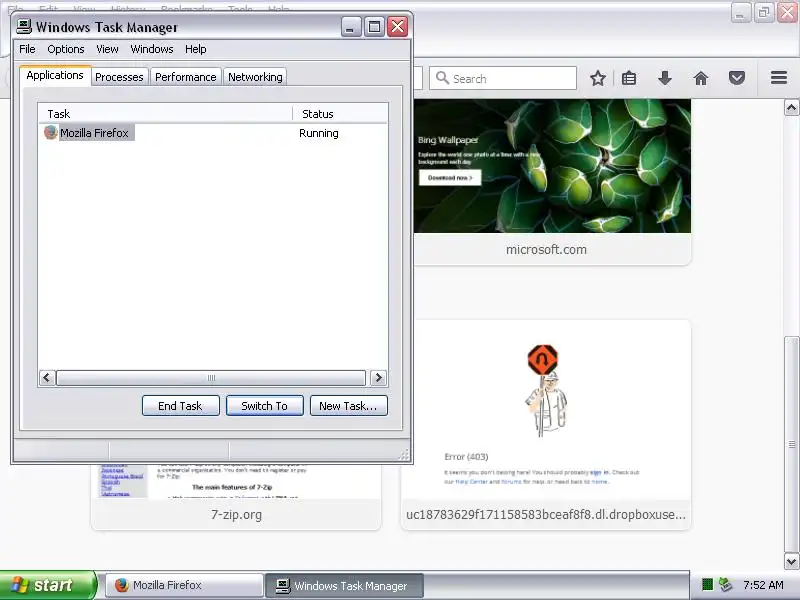Screen dimensions: 800x600
Task: Click the New Task... button
Action: (x=348, y=406)
